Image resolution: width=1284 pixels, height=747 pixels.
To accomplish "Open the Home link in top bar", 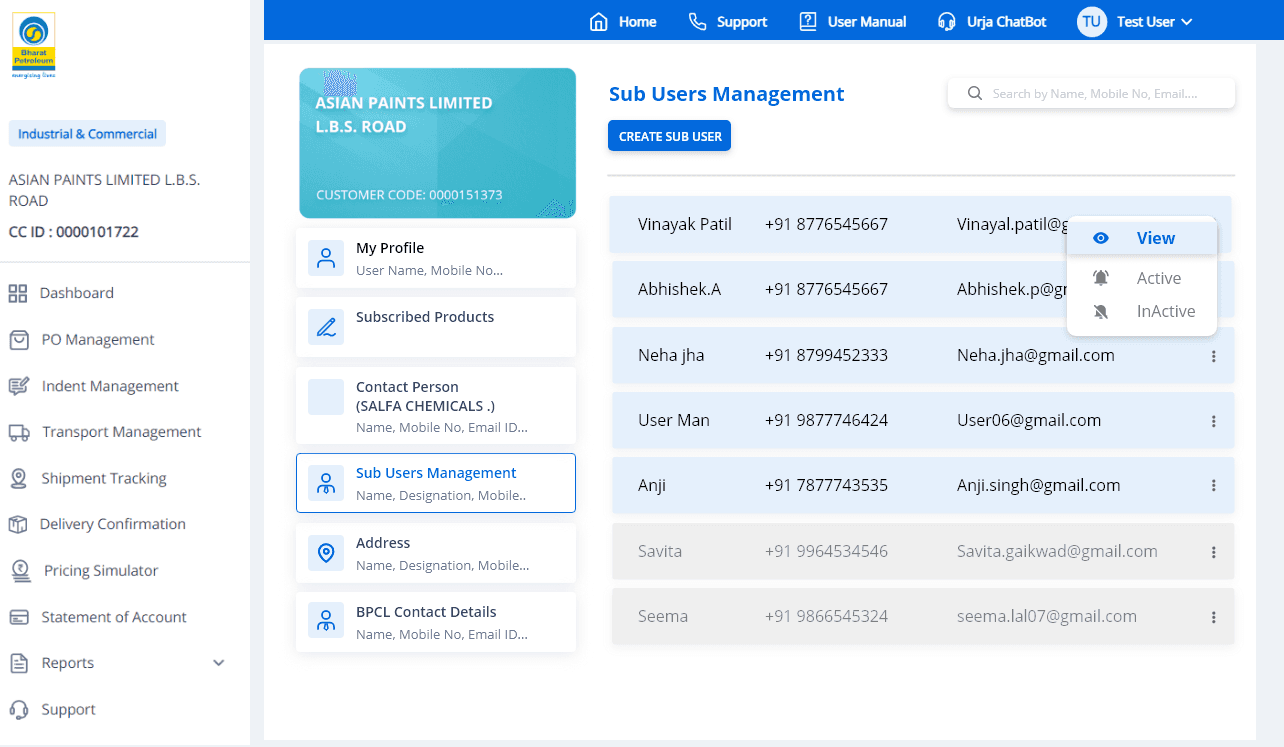I will 637,22.
